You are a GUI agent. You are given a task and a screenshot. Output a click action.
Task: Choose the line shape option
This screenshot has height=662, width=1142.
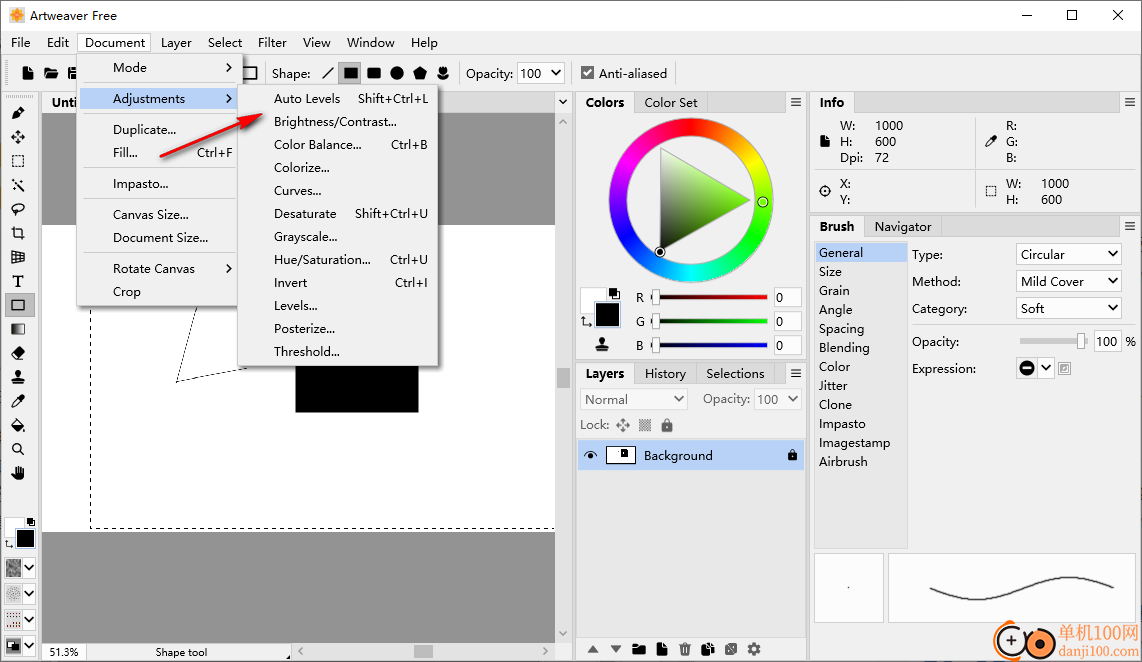[328, 73]
